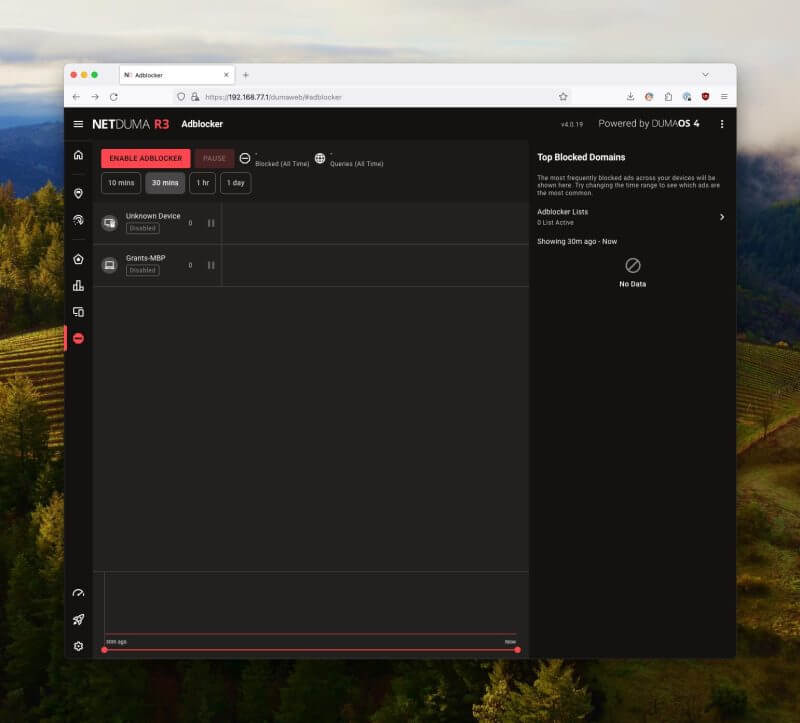Click the red shield extension icon

(x=705, y=96)
